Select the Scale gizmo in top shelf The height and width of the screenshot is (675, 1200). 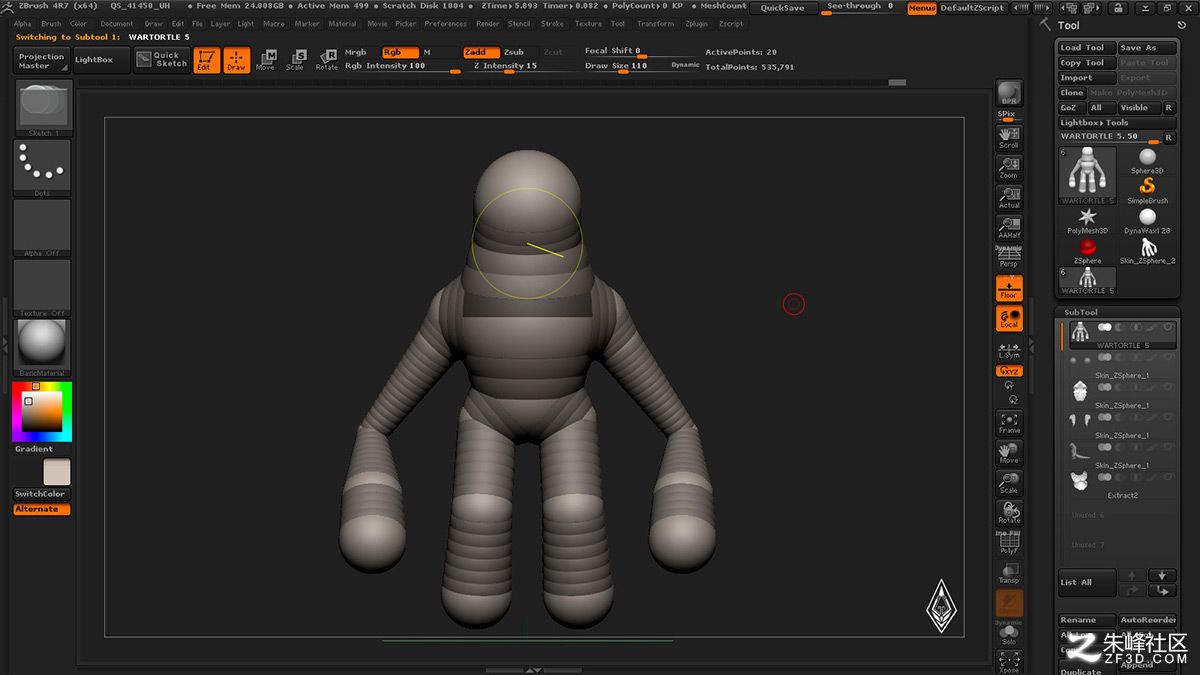pos(295,60)
